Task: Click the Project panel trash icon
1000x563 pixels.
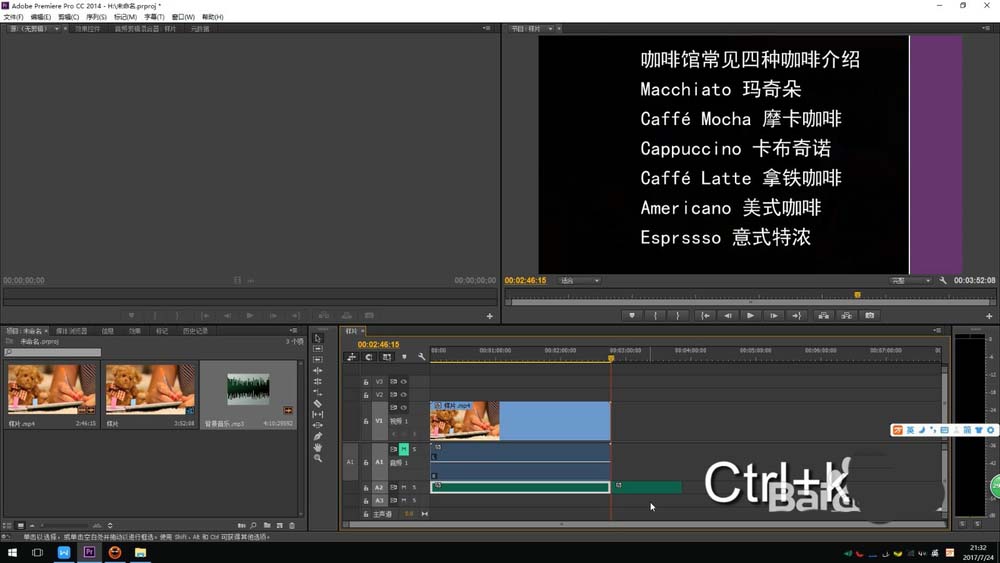Action: point(292,525)
